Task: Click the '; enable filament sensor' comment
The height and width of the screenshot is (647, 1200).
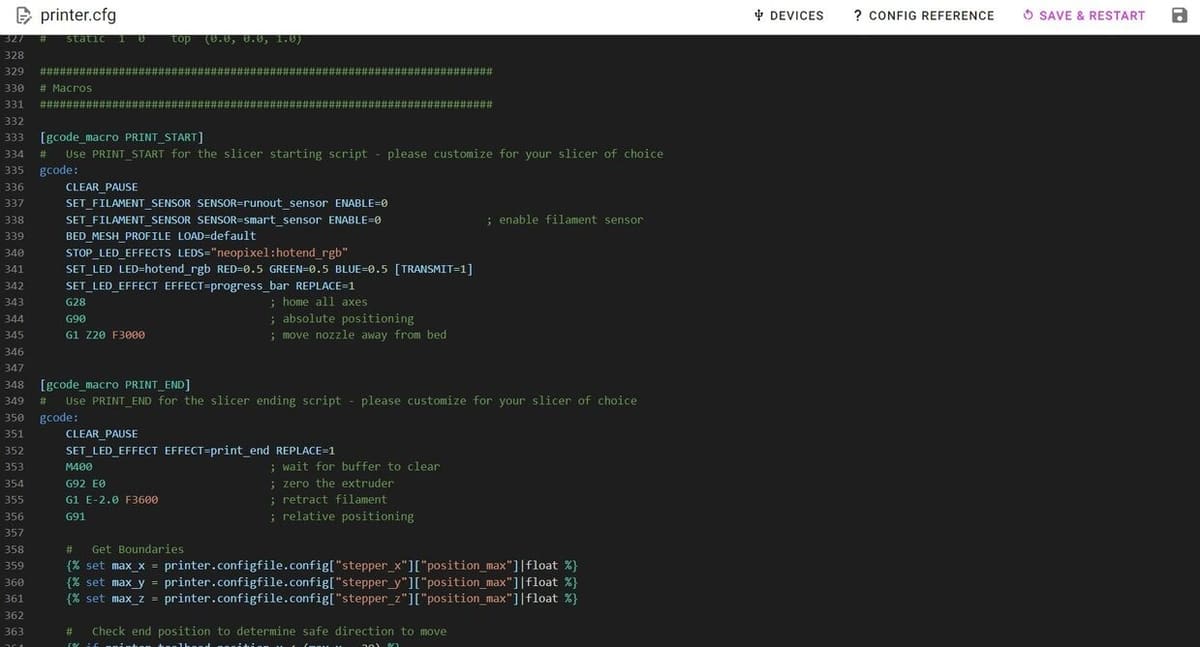Action: point(564,220)
